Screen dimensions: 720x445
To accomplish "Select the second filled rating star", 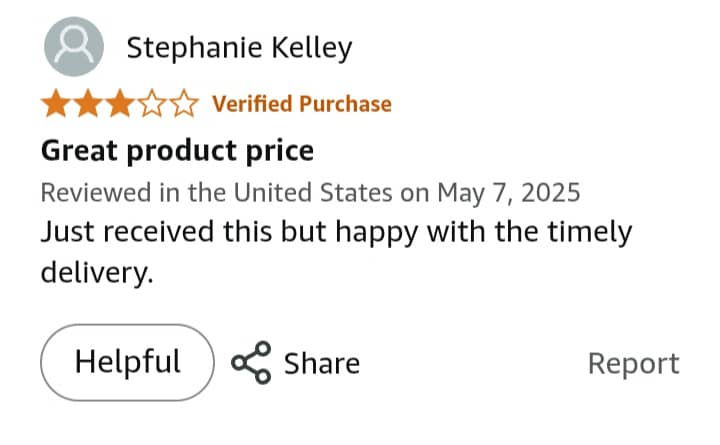I will 88,103.
